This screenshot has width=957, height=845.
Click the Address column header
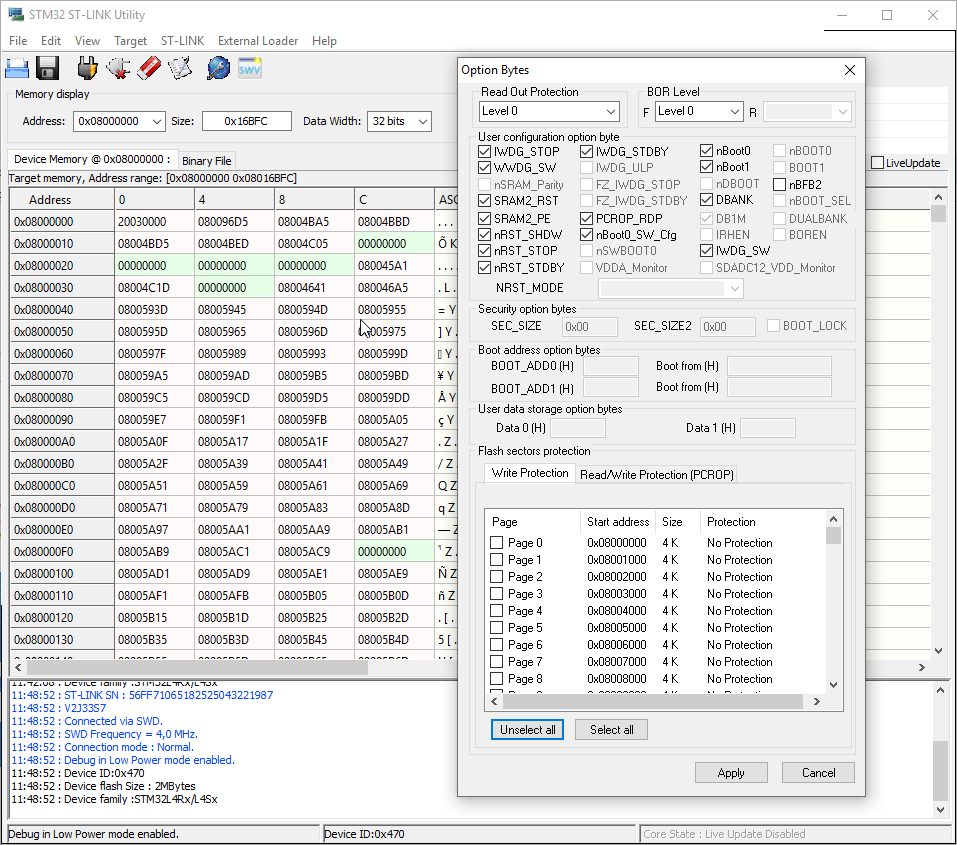pyautogui.click(x=62, y=200)
